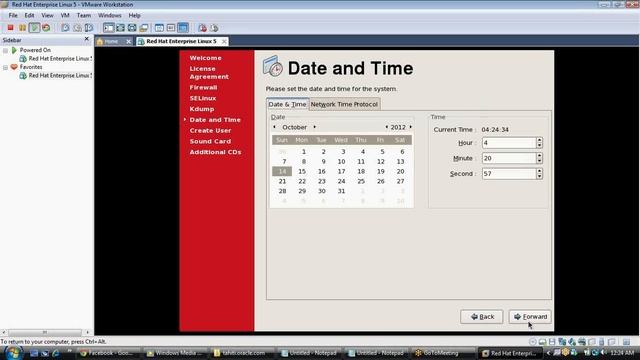Click the Console View toolbar icon

click(183, 28)
